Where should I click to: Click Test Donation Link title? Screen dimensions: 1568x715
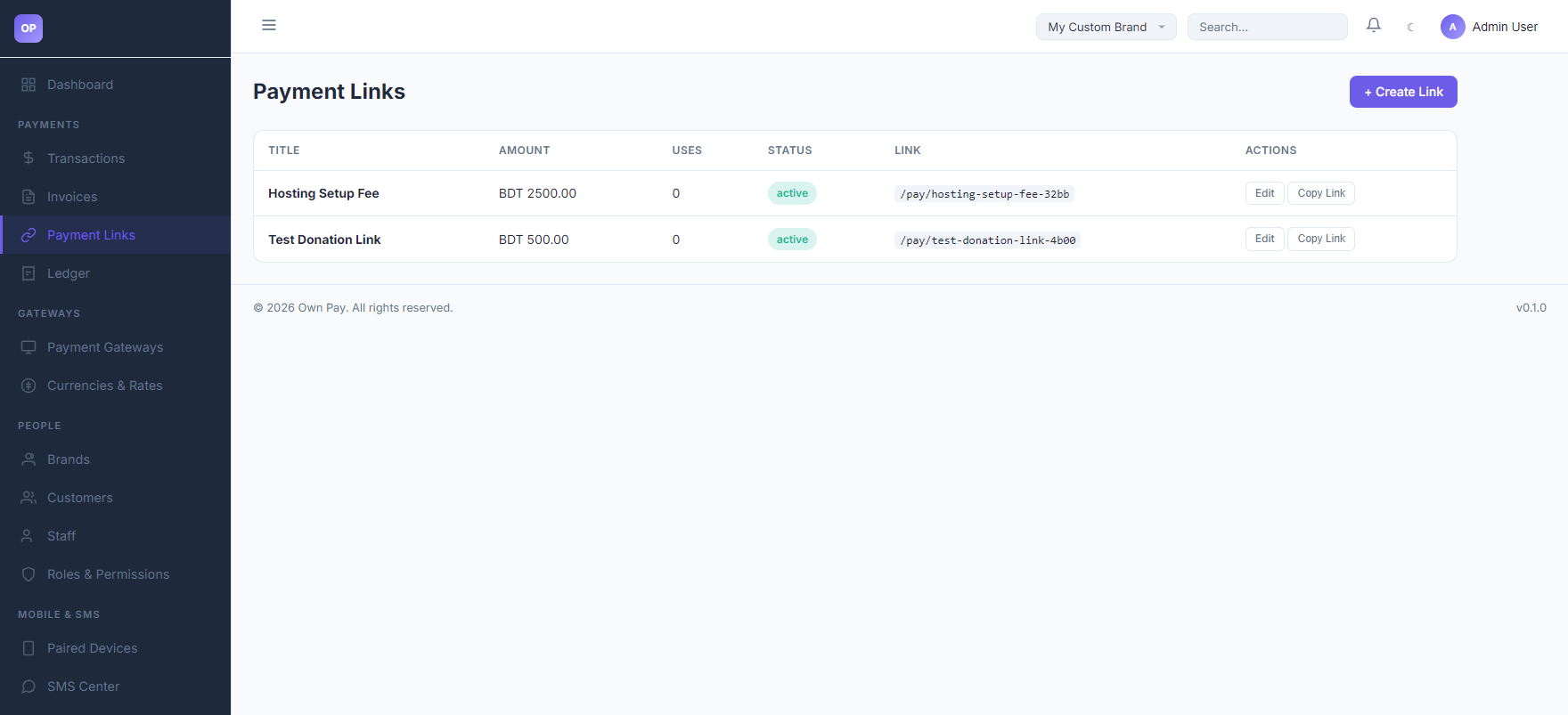(324, 240)
